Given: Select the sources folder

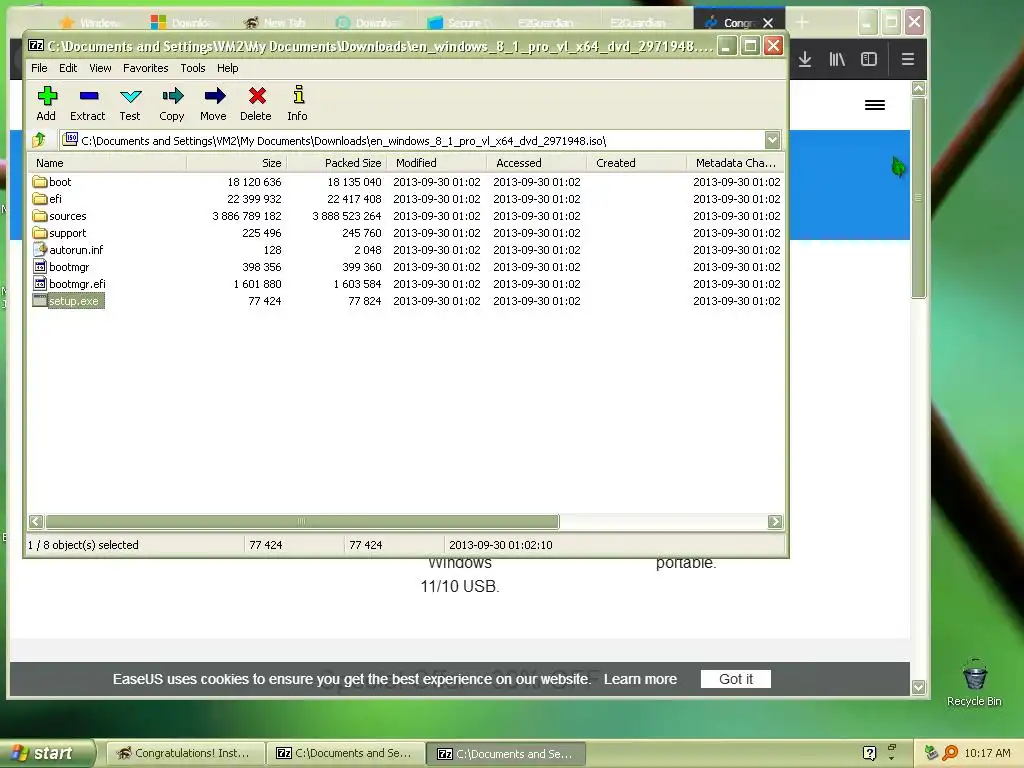Looking at the screenshot, I should click(x=59, y=216).
